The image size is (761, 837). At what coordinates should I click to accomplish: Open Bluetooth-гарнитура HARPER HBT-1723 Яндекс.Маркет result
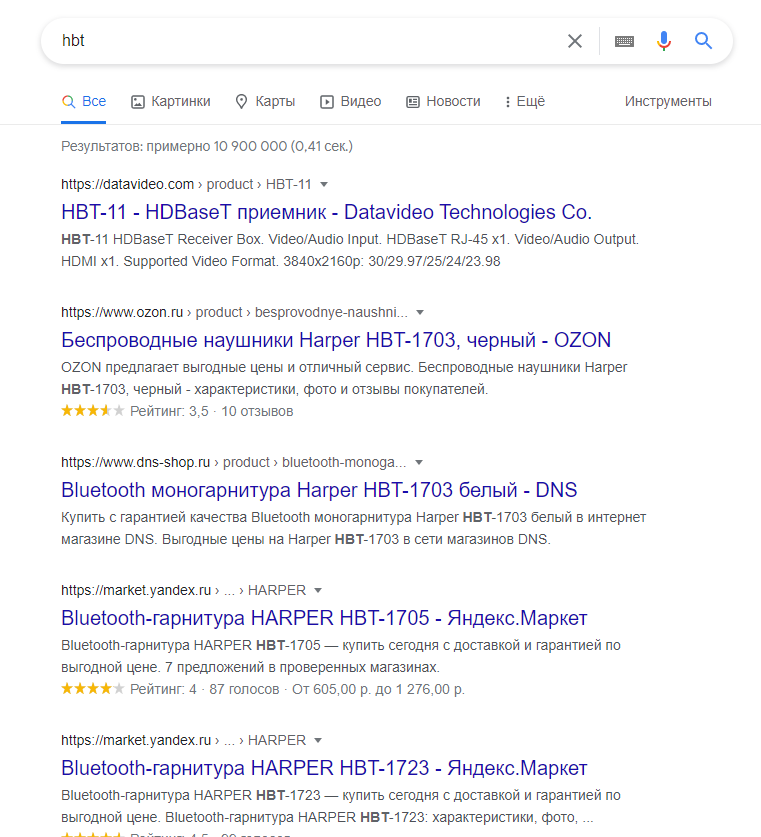tap(324, 768)
